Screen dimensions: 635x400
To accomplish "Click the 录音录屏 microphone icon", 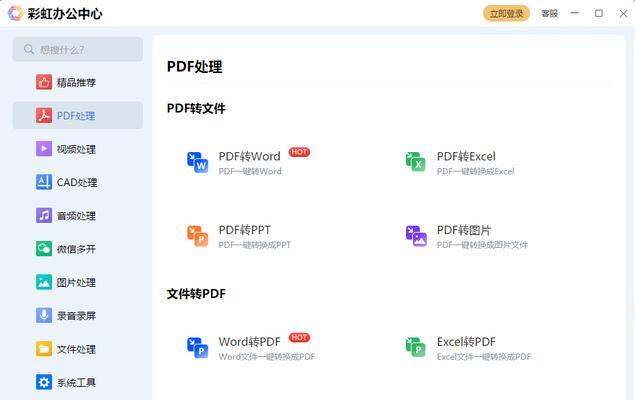I will (x=44, y=315).
